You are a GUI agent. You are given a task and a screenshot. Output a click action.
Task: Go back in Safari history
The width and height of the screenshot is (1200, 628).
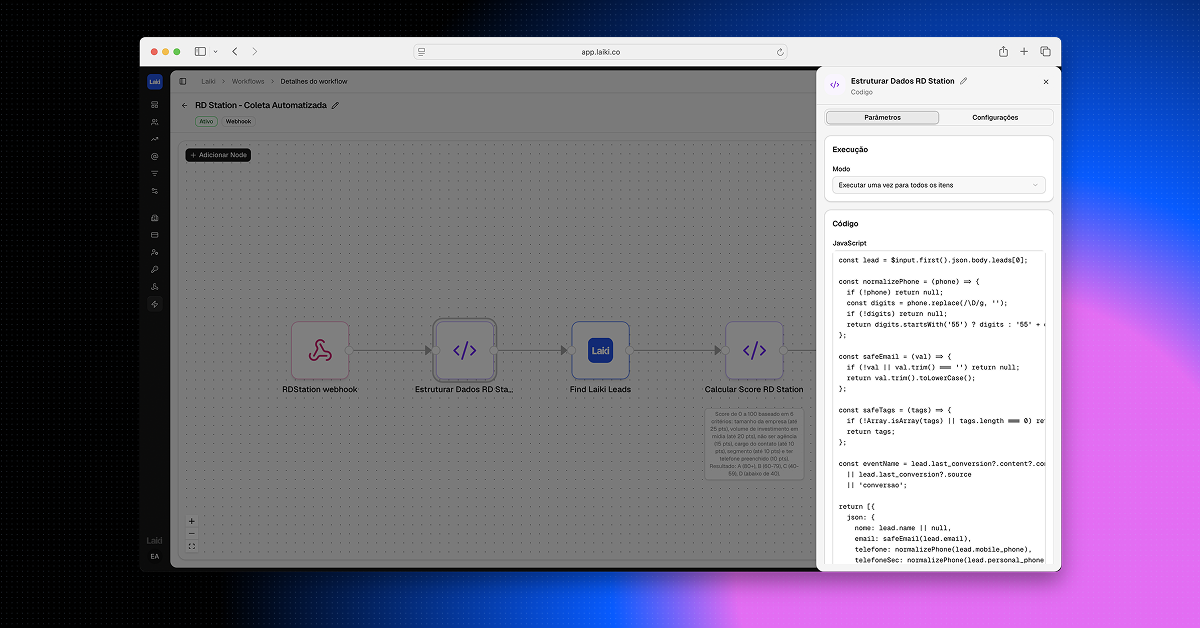point(234,51)
